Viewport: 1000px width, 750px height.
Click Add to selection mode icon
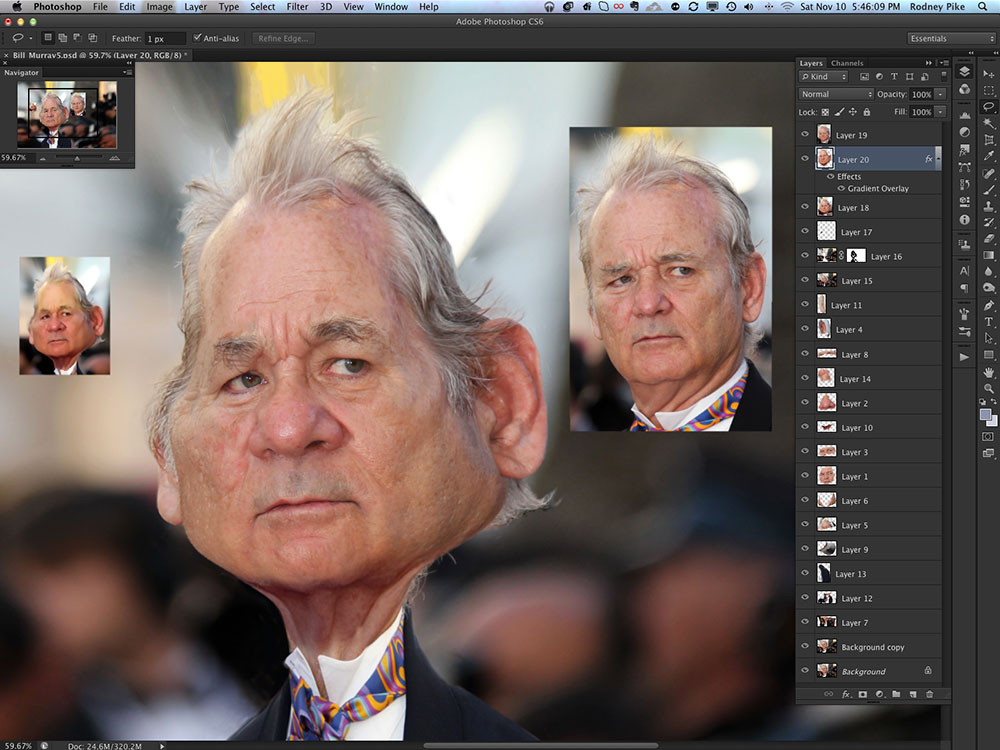pyautogui.click(x=62, y=38)
